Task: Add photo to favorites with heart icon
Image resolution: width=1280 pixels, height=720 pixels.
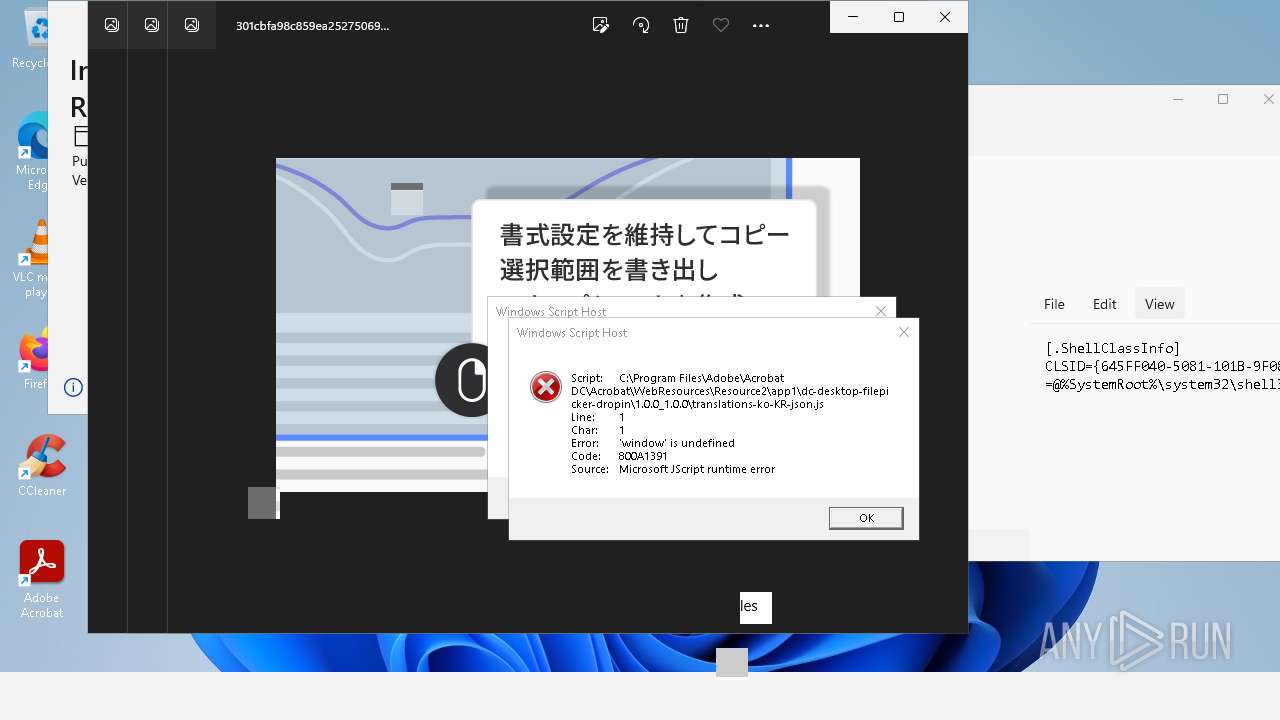Action: (x=721, y=25)
